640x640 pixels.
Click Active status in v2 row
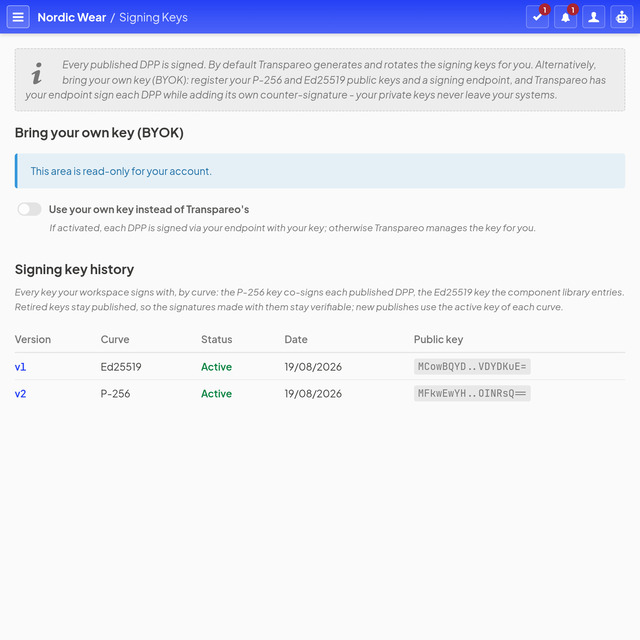tap(216, 394)
